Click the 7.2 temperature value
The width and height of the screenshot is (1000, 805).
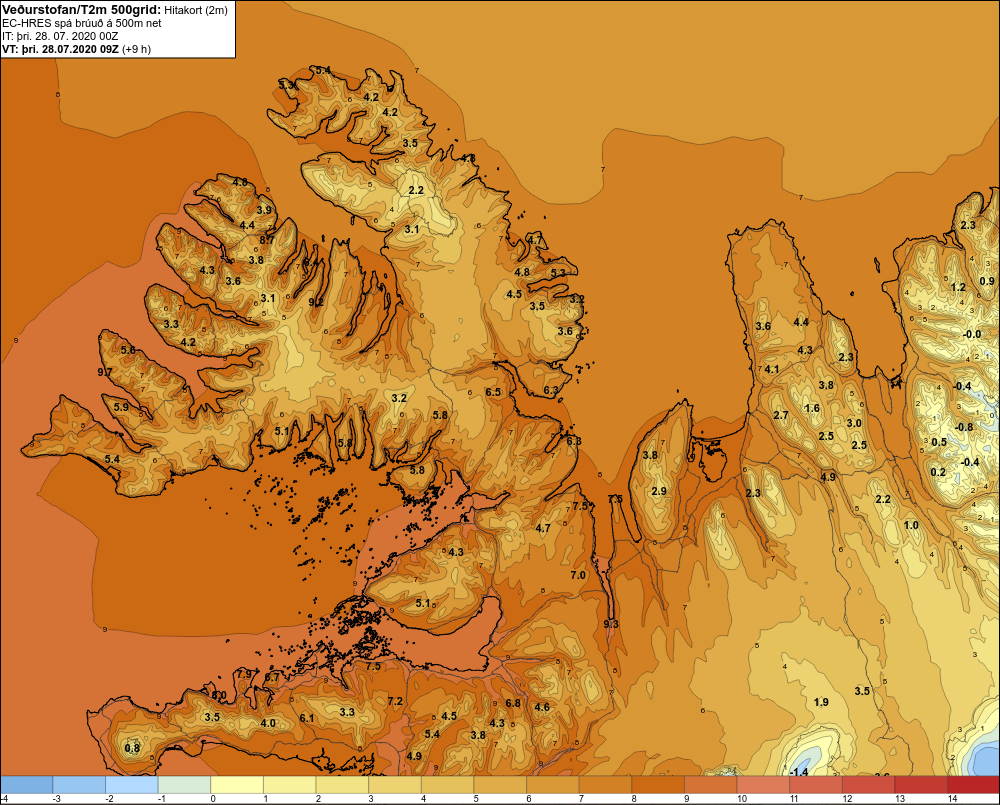395,701
